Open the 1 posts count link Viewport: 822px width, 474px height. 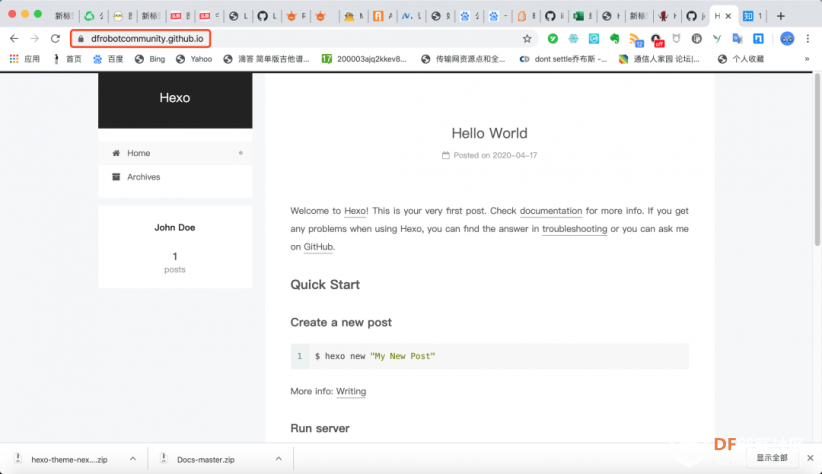pyautogui.click(x=175, y=262)
